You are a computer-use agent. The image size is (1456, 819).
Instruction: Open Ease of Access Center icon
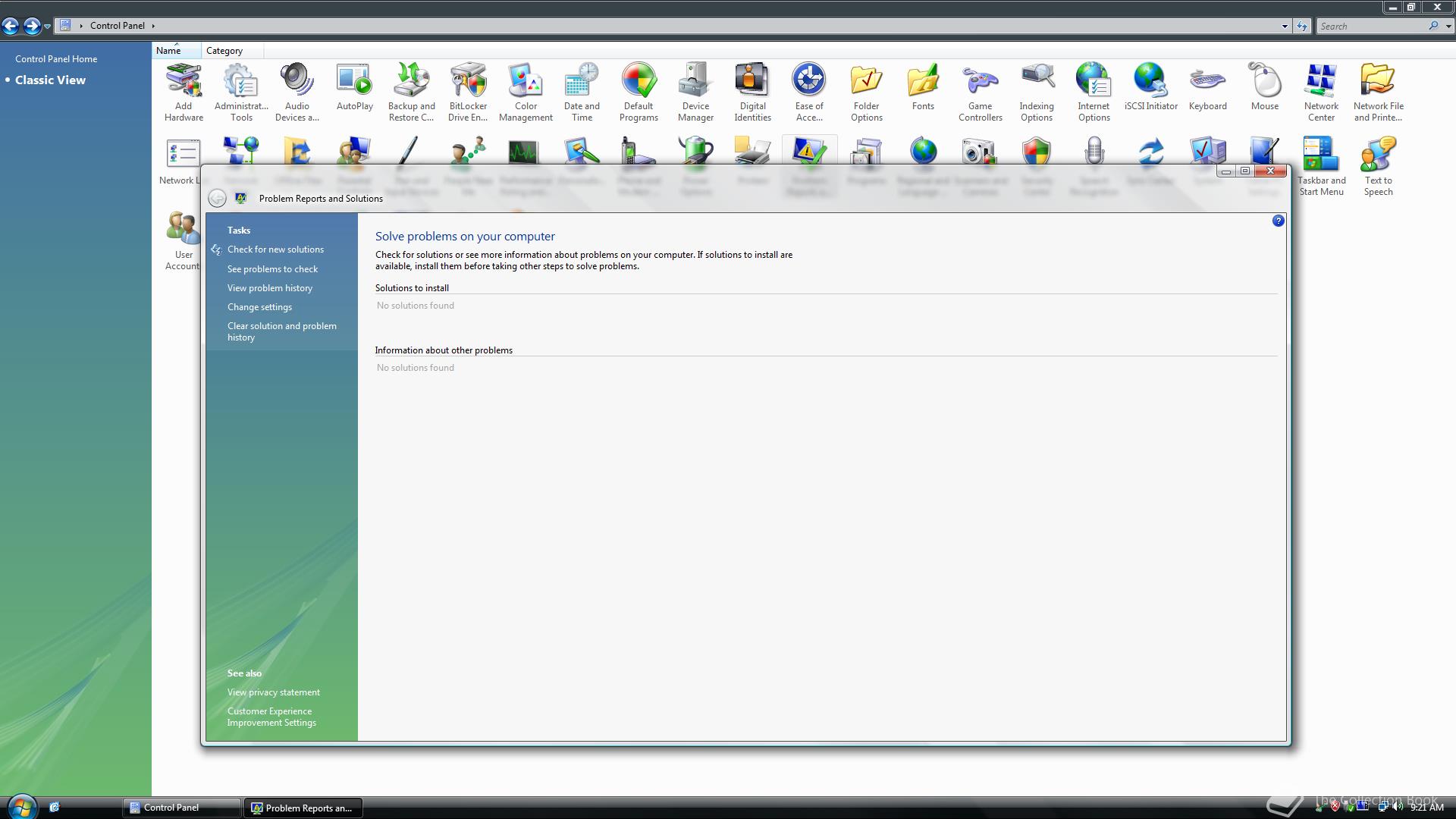click(x=809, y=92)
